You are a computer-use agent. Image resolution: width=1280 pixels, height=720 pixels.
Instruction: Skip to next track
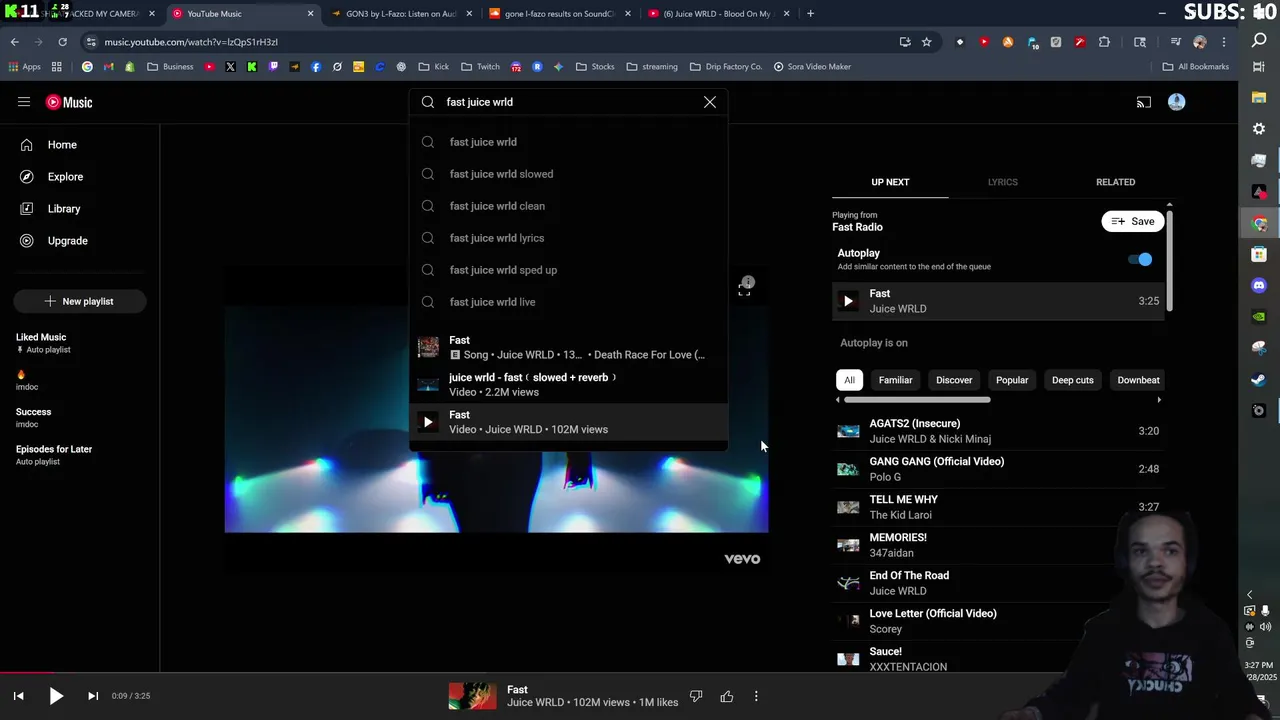92,696
